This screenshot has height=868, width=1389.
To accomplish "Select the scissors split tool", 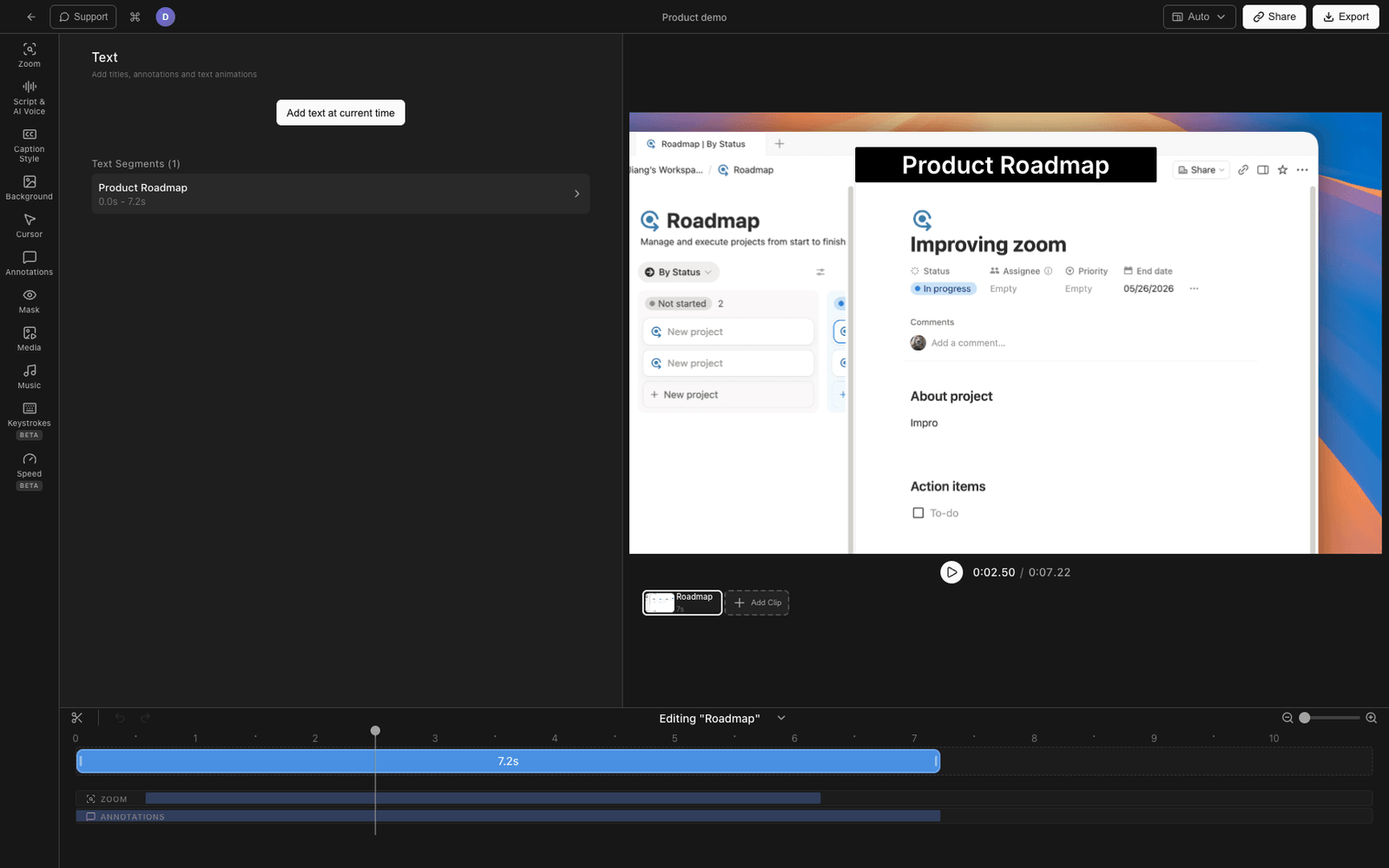I will click(x=76, y=718).
